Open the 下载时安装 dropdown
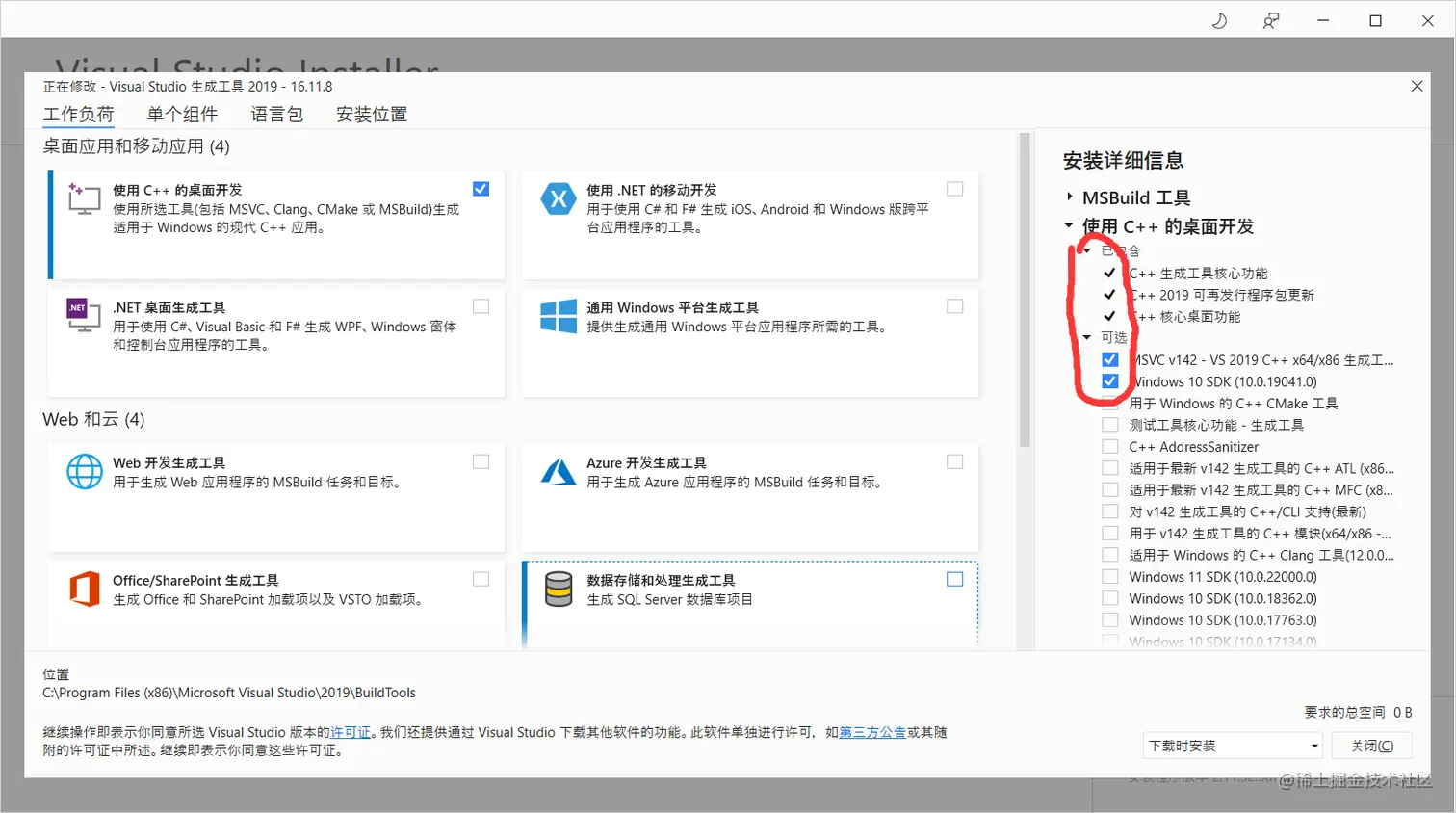 tap(1315, 745)
